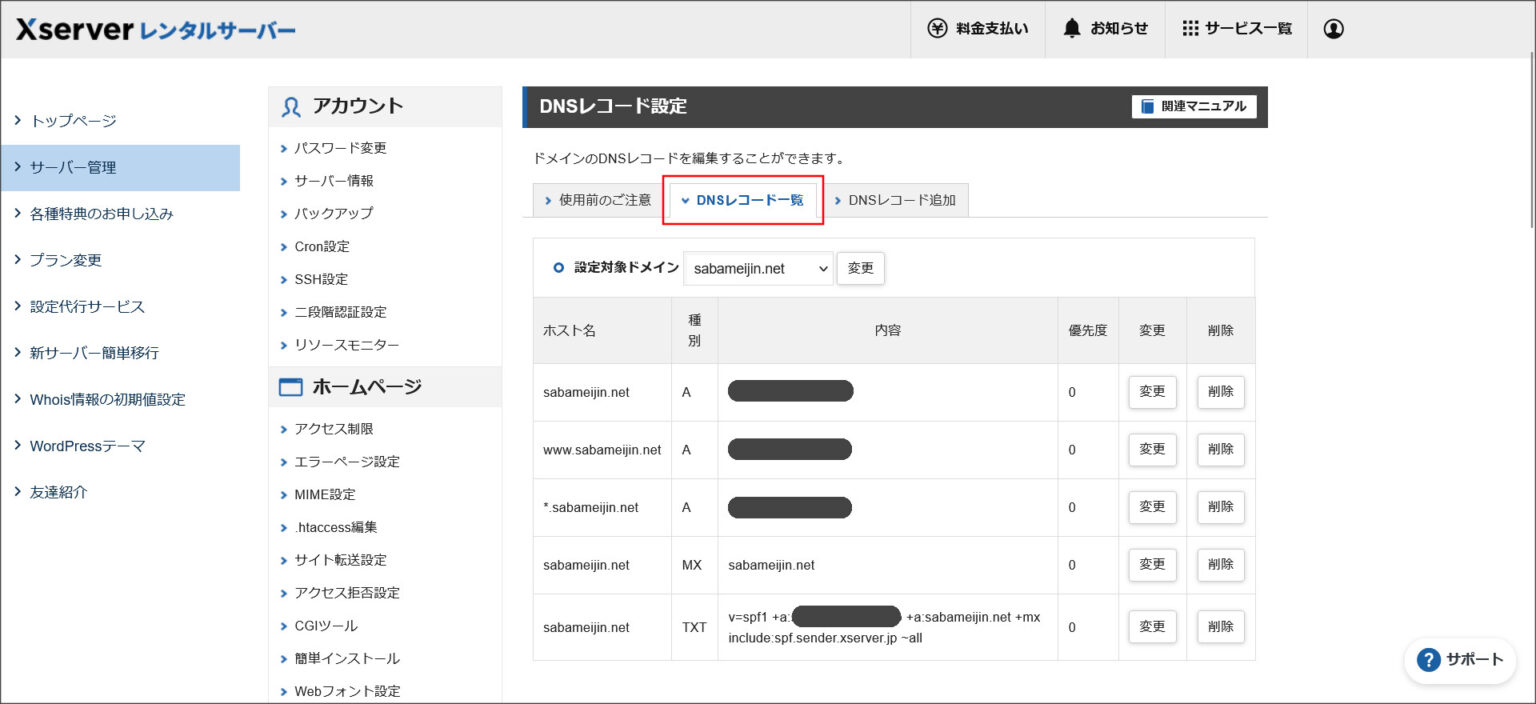Click the ホームページ section window icon
Viewport: 1536px width, 704px height.
(x=290, y=387)
